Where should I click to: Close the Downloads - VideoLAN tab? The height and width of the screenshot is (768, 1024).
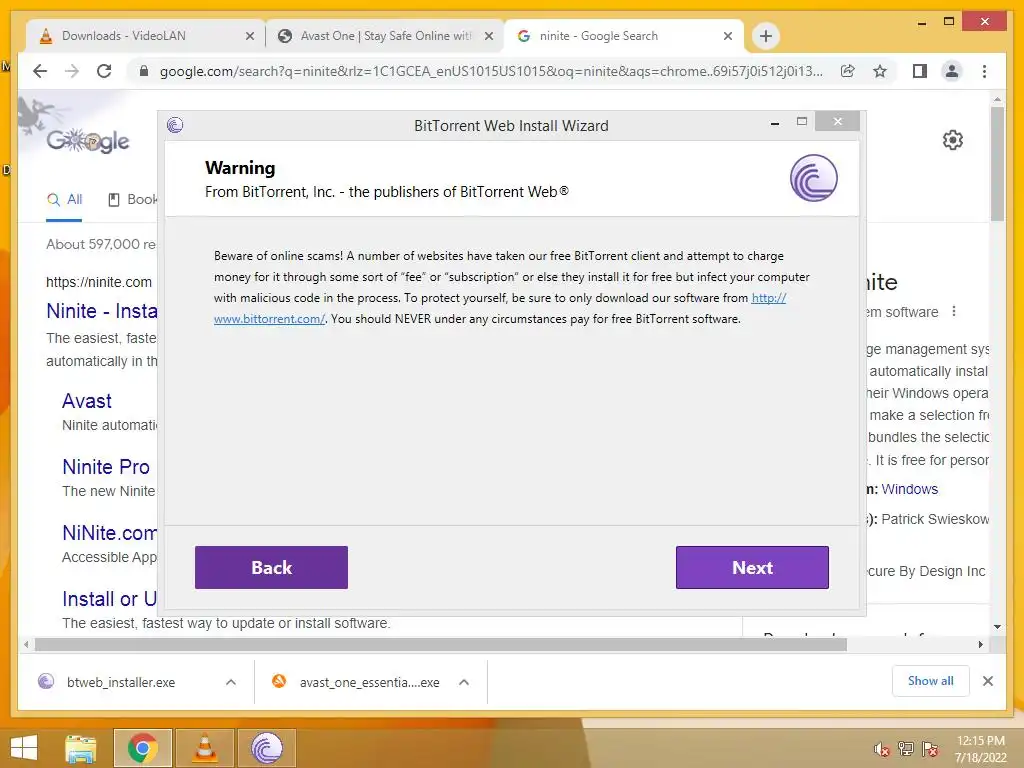pos(249,37)
